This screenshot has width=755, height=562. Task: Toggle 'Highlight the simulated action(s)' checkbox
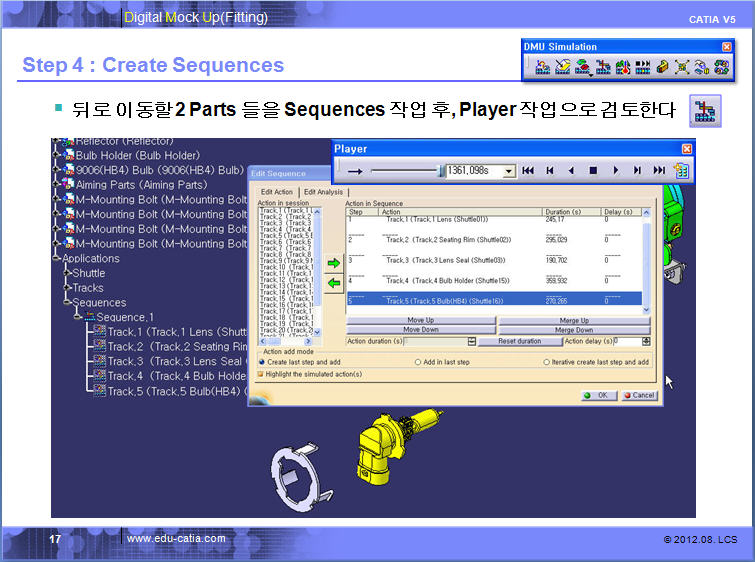[x=262, y=374]
